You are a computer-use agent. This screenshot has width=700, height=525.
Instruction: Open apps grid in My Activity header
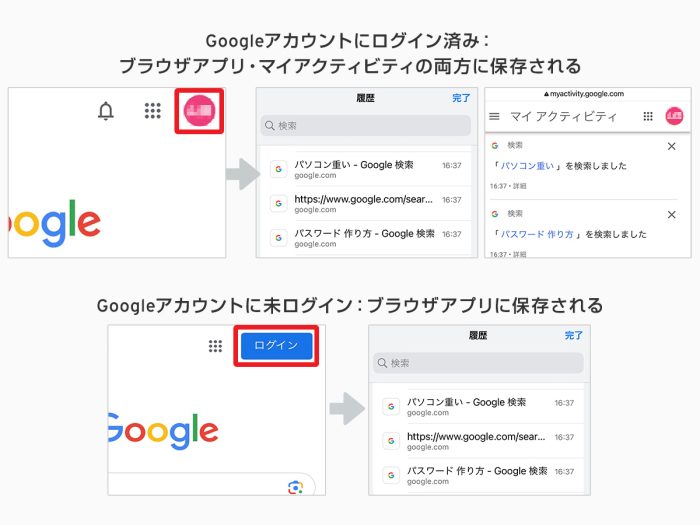648,117
